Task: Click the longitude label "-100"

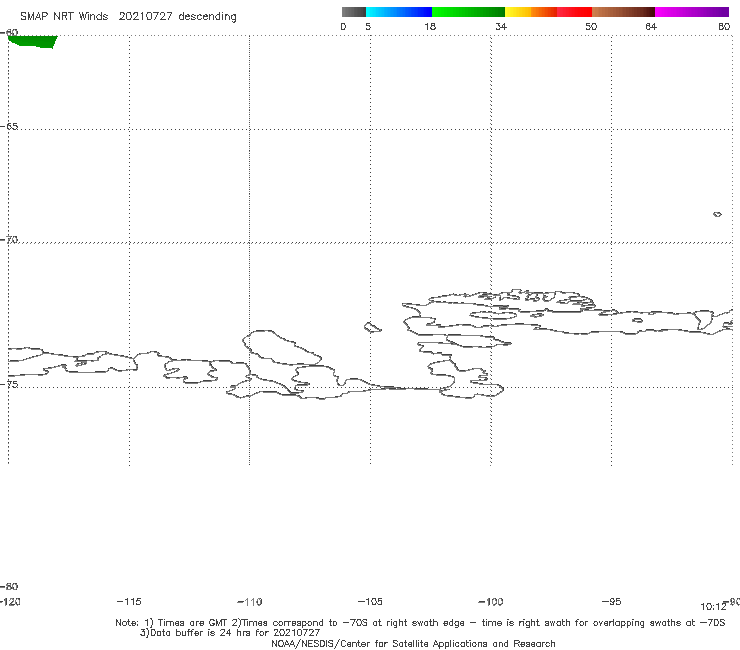Action: click(491, 602)
